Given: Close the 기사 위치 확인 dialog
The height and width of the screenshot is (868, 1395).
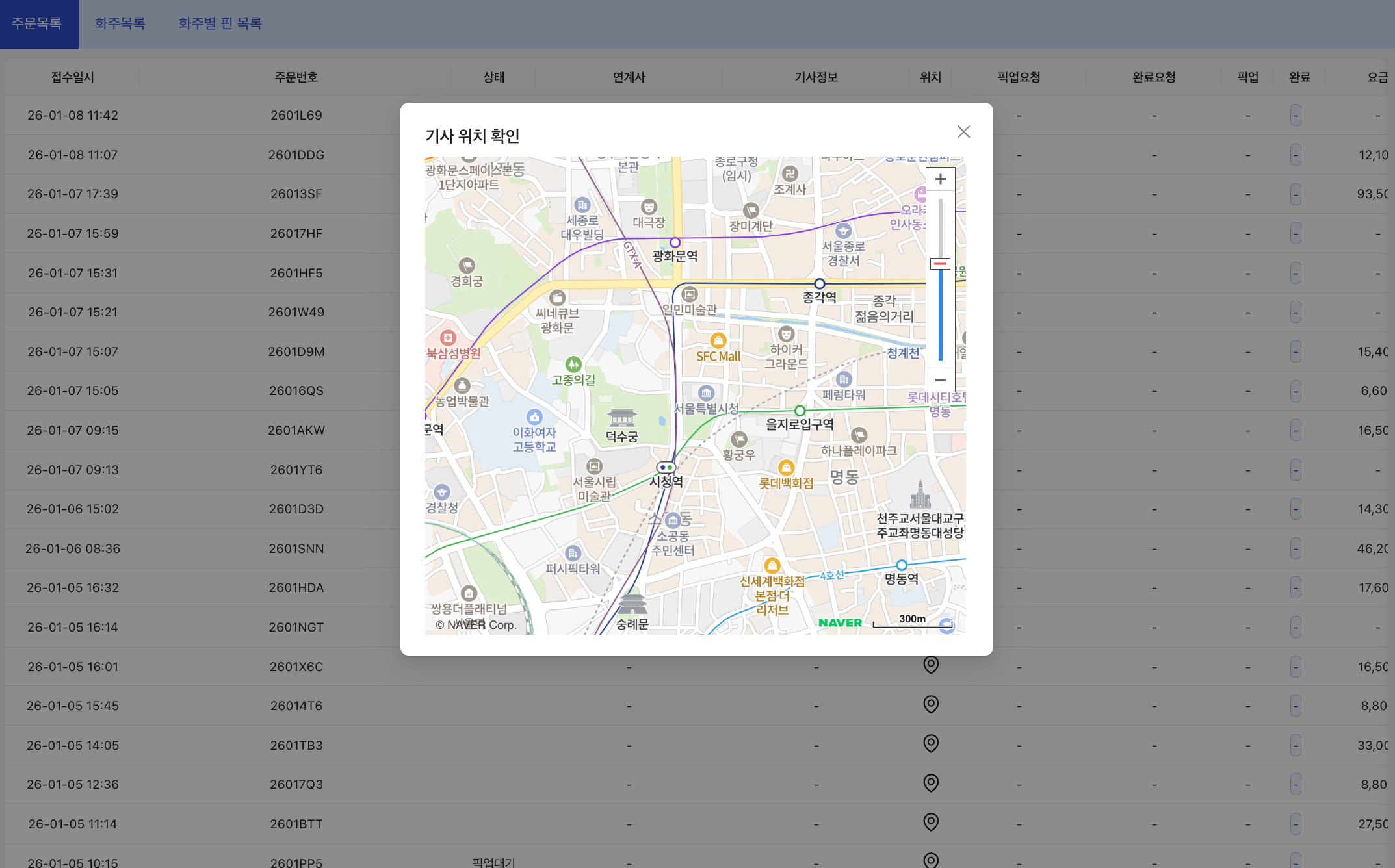Looking at the screenshot, I should [963, 132].
